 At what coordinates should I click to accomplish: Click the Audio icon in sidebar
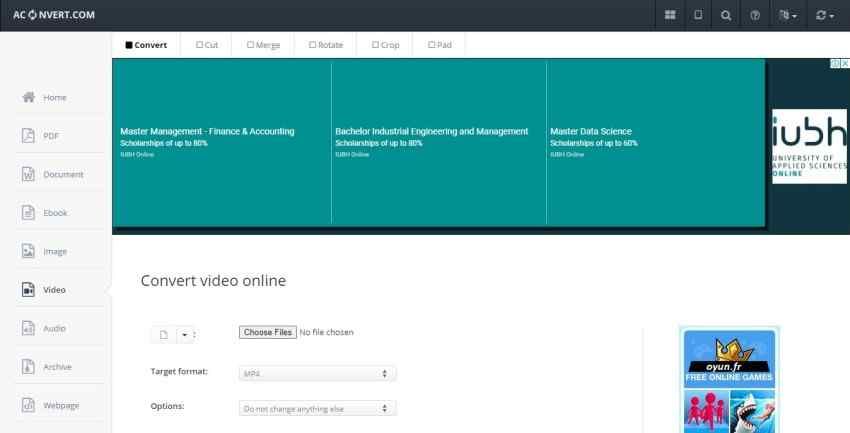coord(28,328)
